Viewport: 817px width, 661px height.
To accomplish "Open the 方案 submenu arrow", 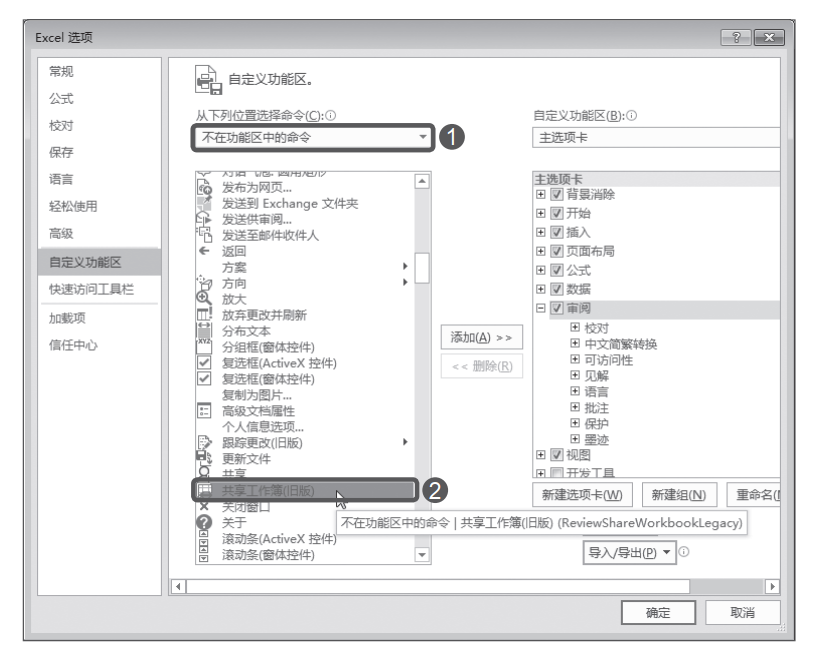I will click(x=405, y=266).
